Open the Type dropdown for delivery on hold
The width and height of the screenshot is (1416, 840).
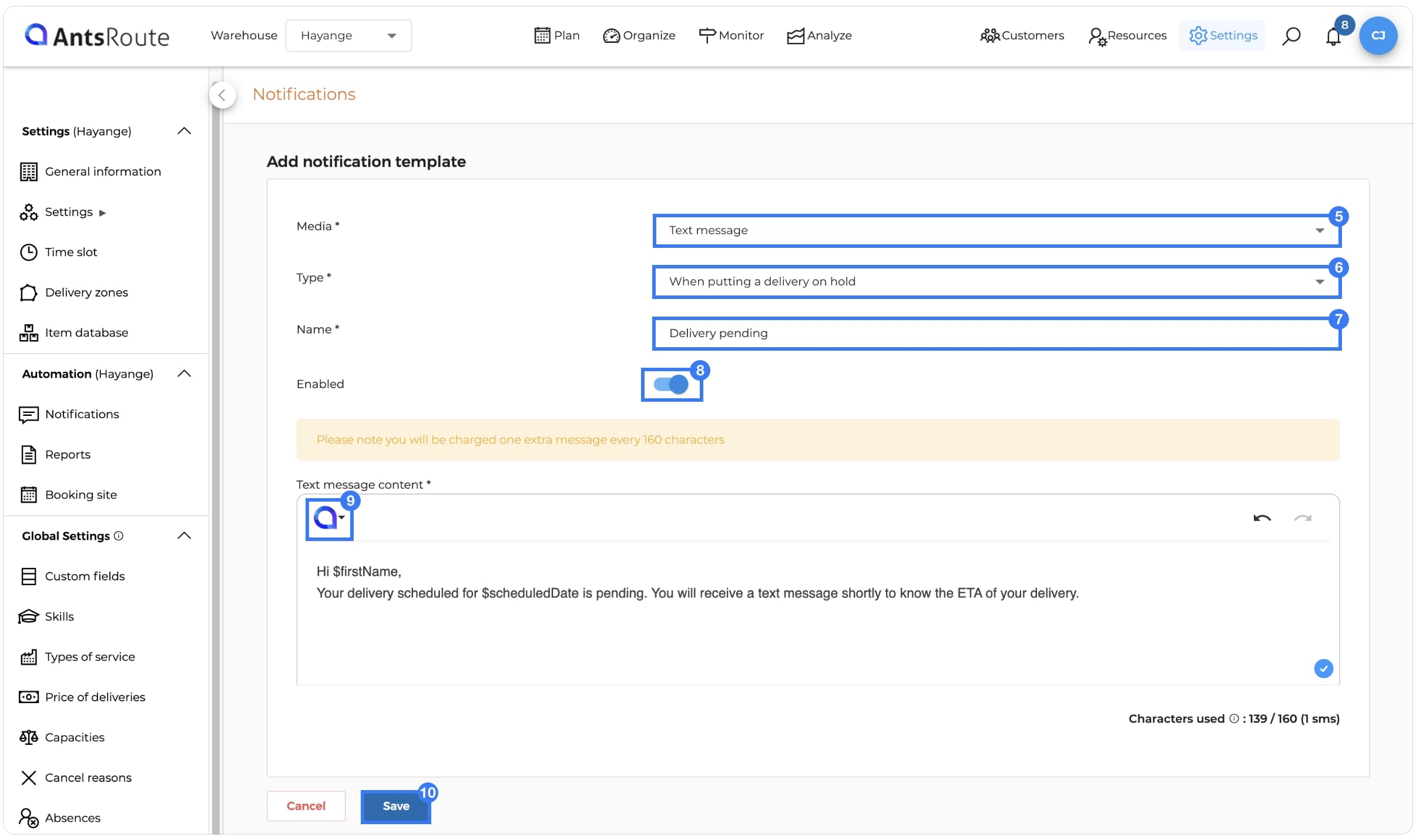[x=996, y=281]
